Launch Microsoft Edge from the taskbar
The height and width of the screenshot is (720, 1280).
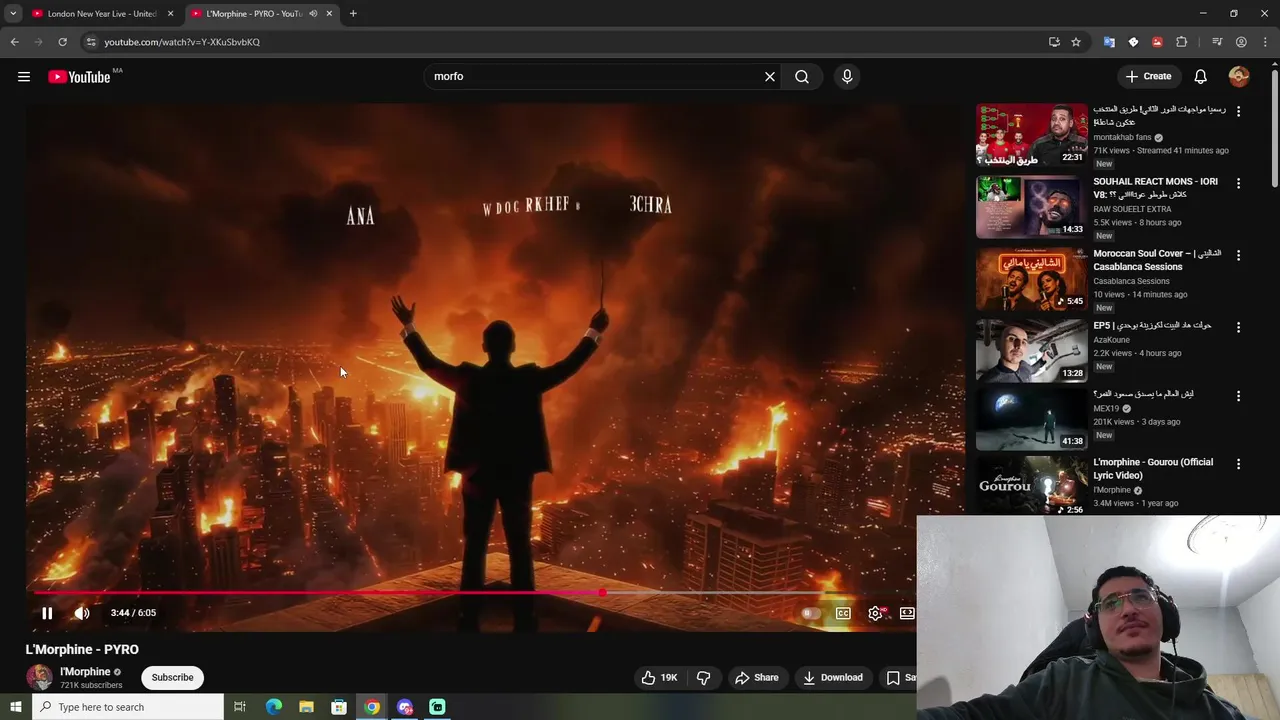(x=273, y=707)
